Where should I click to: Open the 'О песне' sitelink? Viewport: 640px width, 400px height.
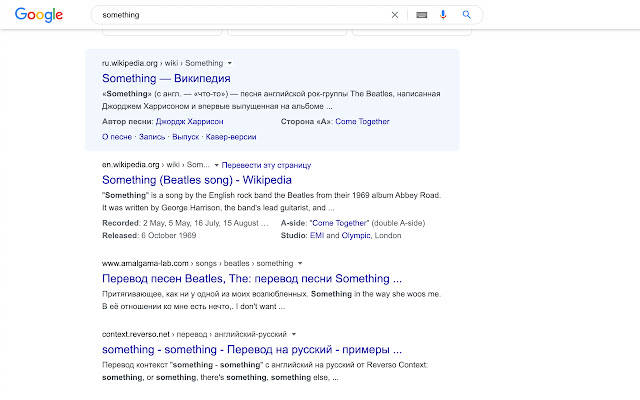click(x=117, y=137)
